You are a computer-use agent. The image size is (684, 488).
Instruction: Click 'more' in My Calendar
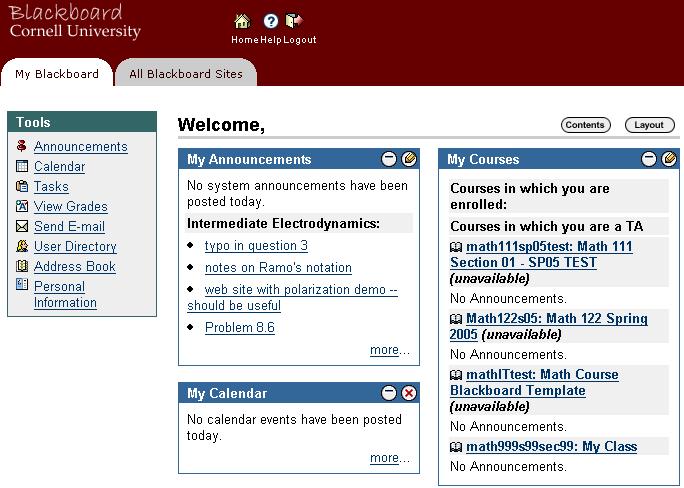coord(384,458)
